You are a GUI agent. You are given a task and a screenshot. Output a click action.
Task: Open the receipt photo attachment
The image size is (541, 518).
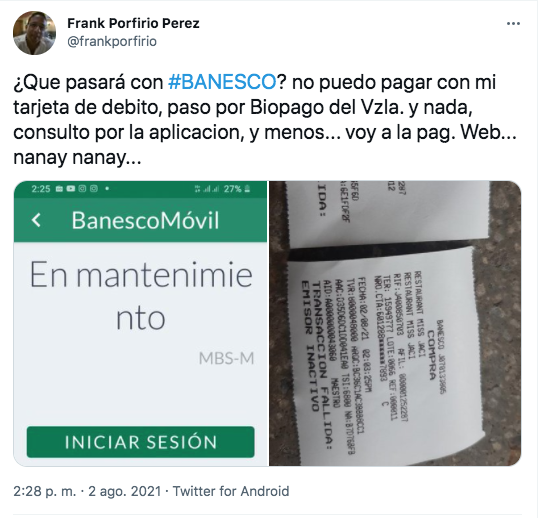[x=395, y=323]
